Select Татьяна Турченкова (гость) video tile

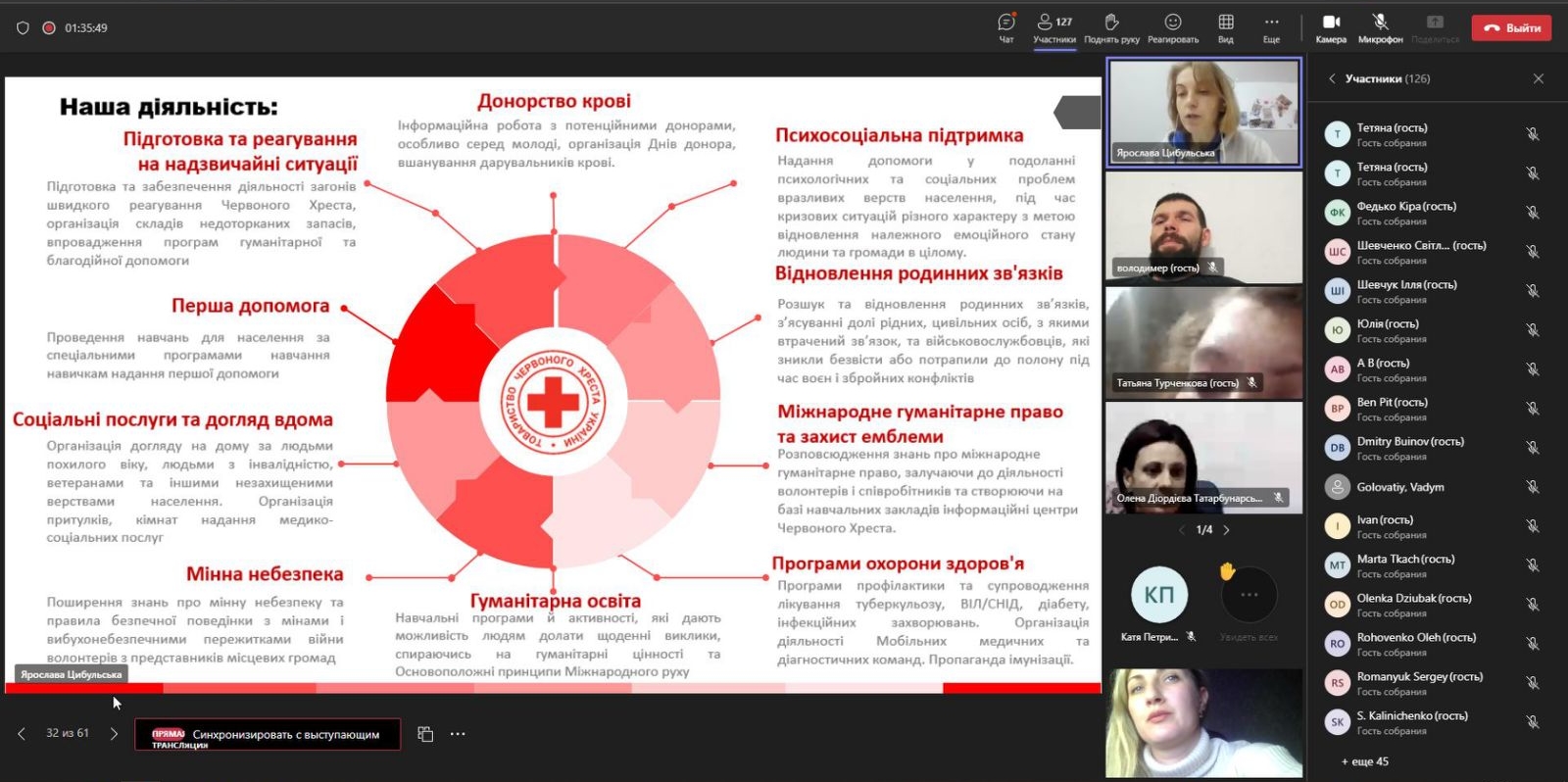pos(1203,342)
